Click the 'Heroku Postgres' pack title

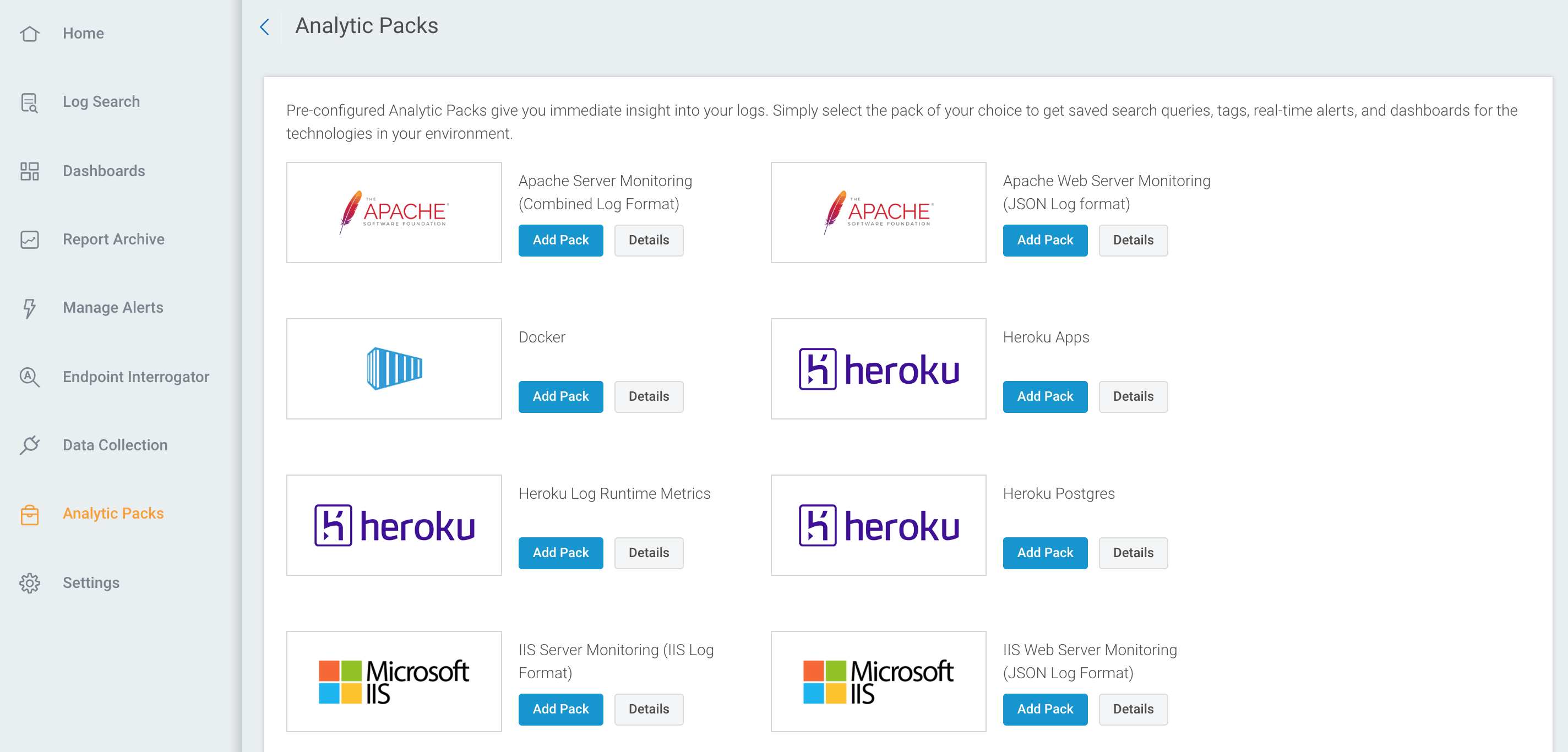pyautogui.click(x=1058, y=493)
